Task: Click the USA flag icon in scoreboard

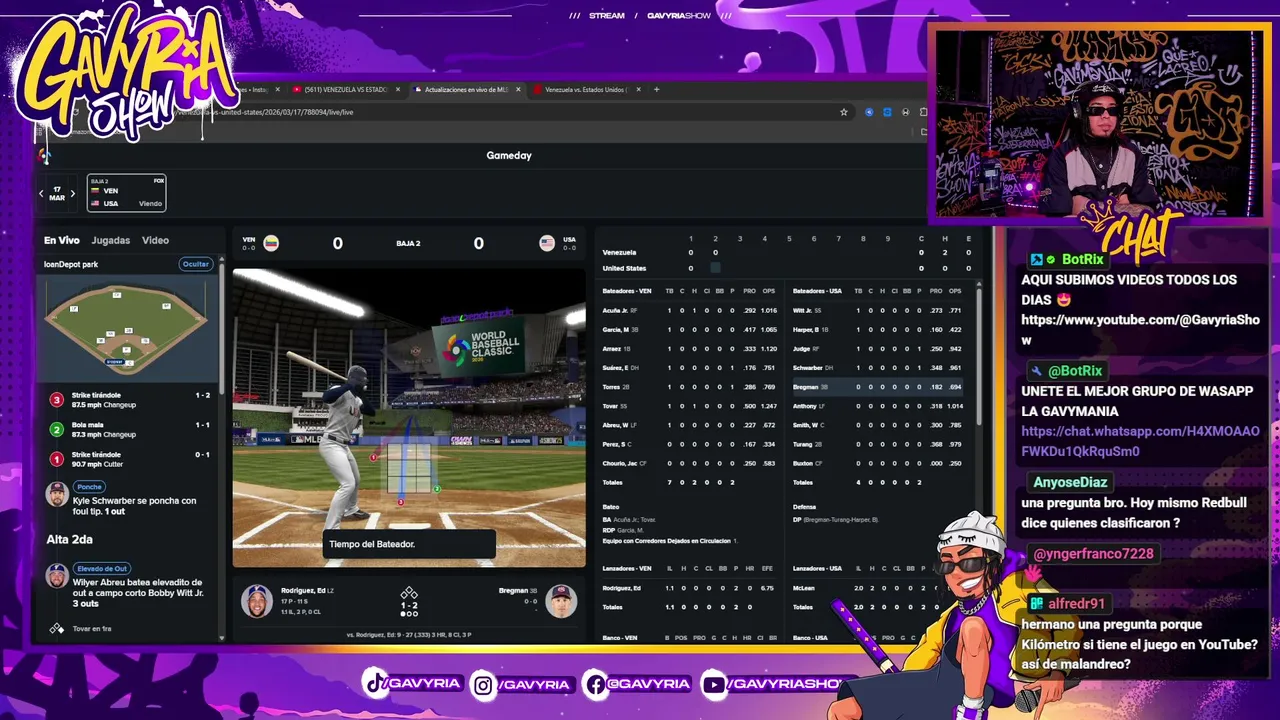Action: tap(547, 243)
